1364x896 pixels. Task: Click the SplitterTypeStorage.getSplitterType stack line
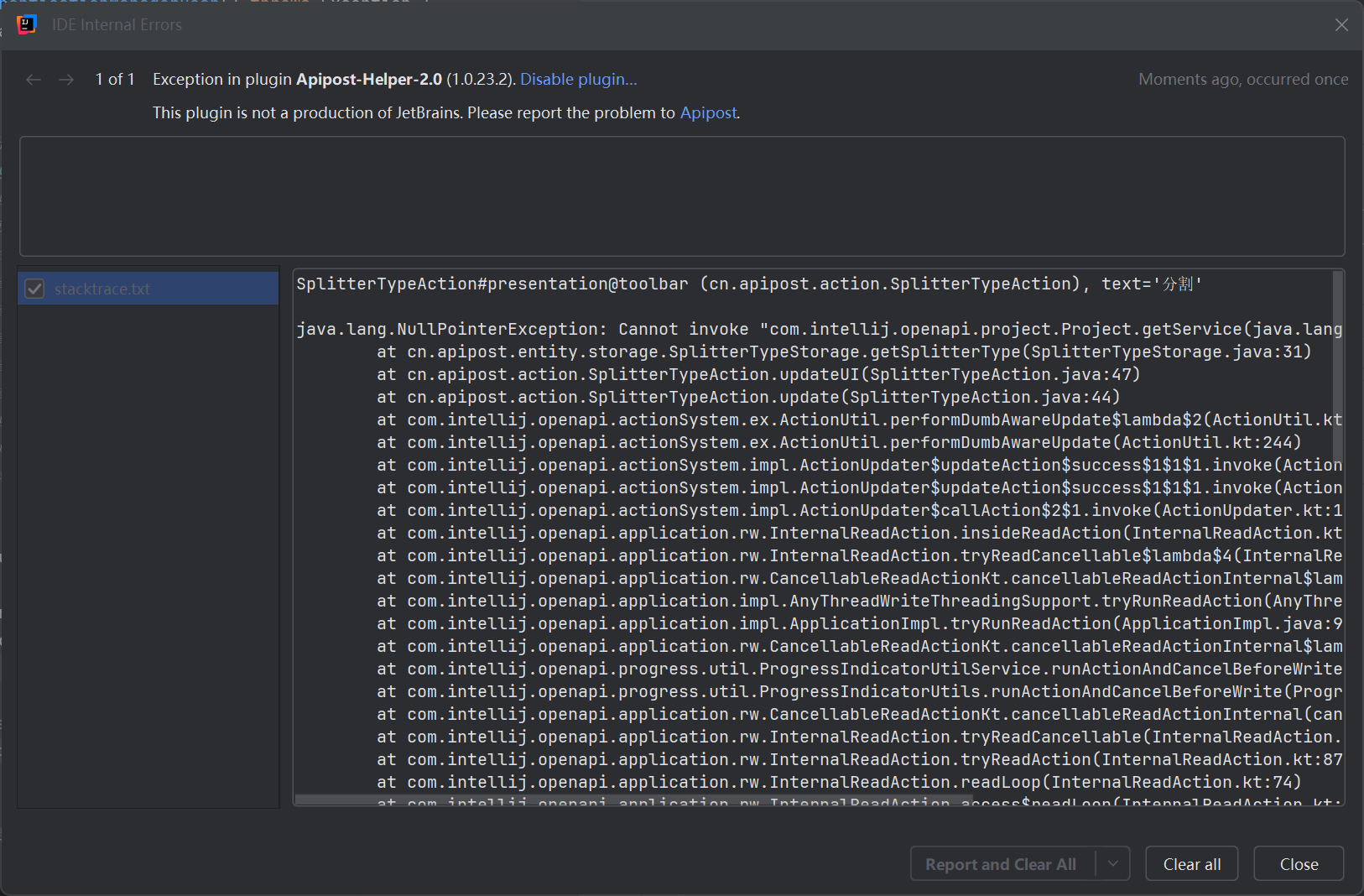(x=844, y=352)
